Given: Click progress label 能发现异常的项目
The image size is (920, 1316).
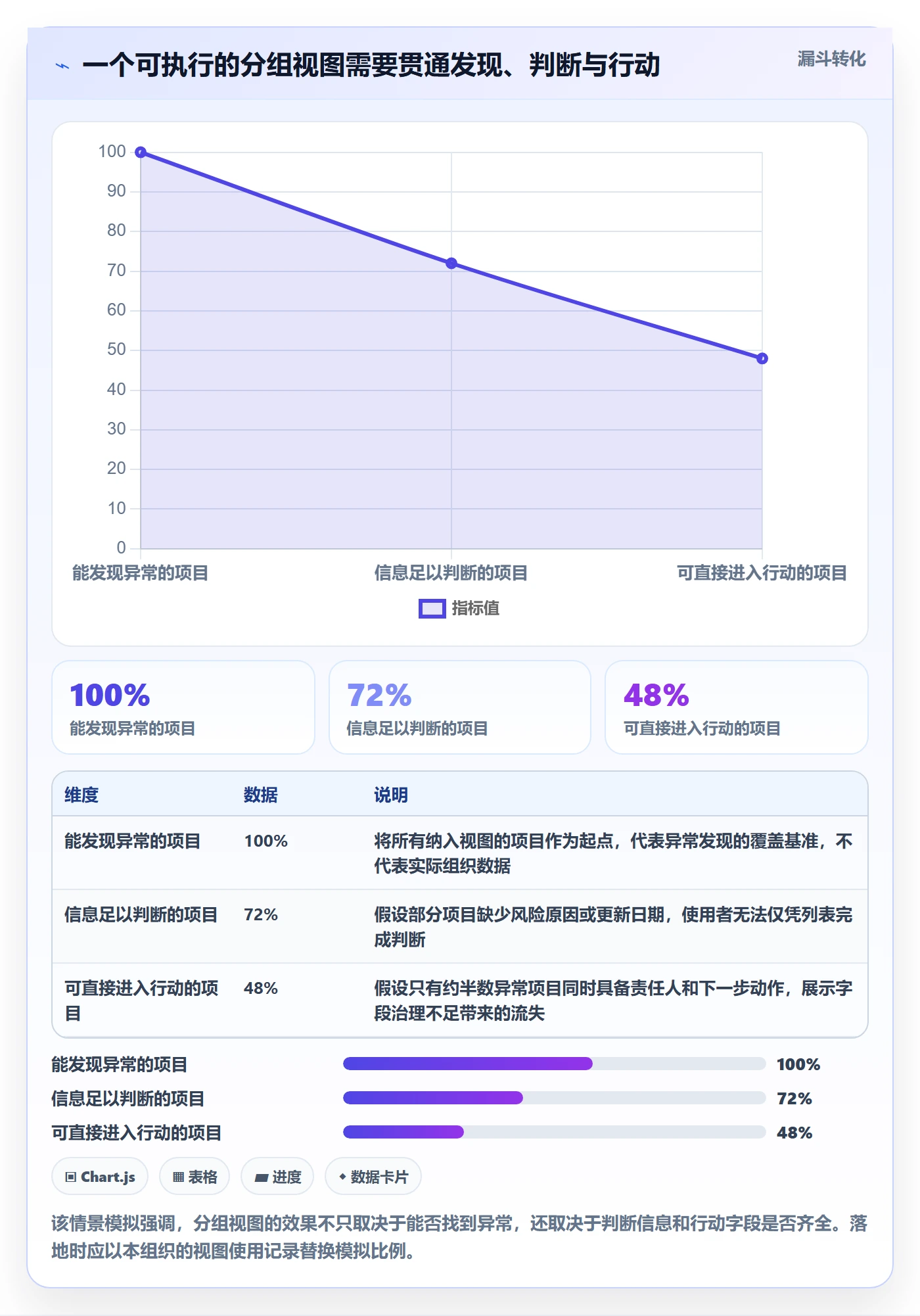Looking at the screenshot, I should click(x=120, y=1064).
